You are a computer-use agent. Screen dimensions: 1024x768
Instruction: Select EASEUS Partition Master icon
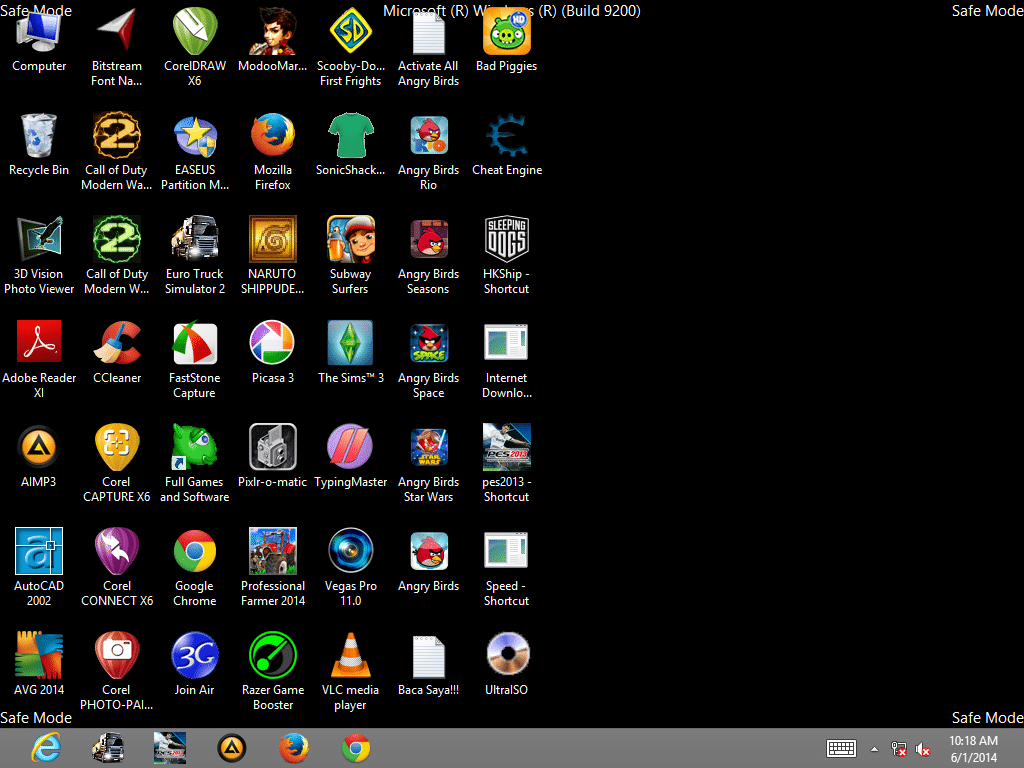[x=195, y=135]
